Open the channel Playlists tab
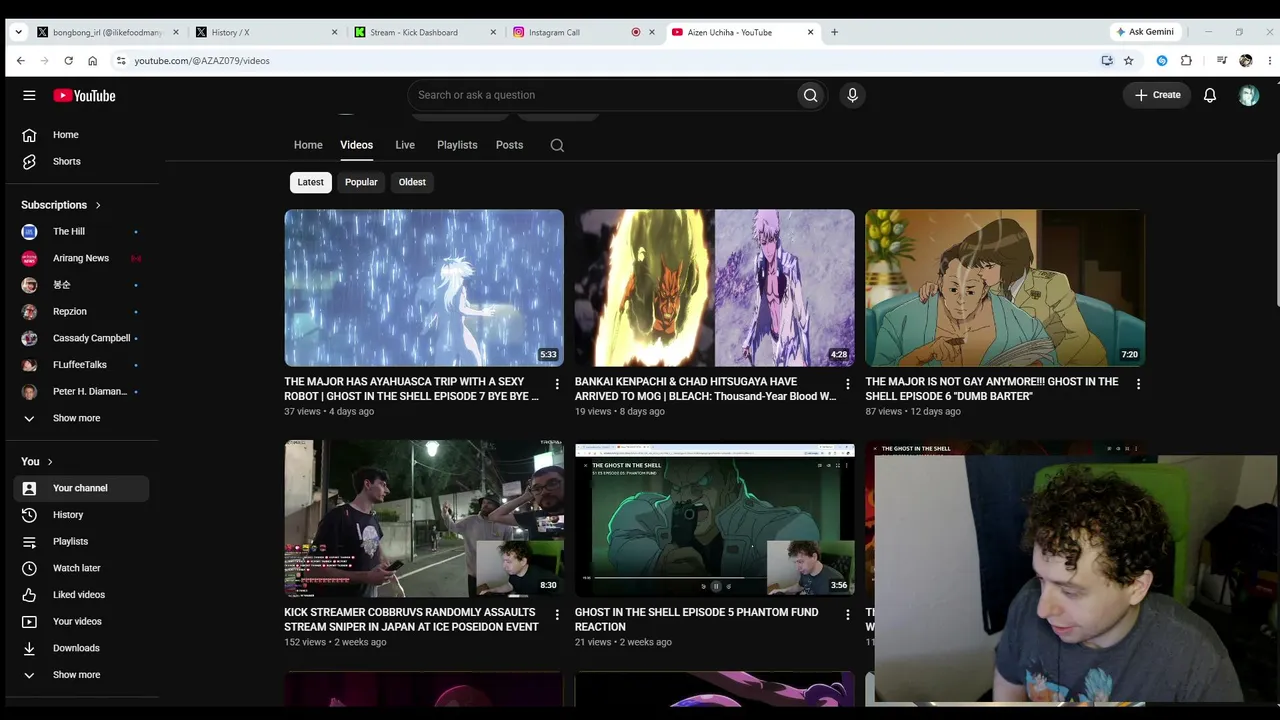 coord(457,145)
